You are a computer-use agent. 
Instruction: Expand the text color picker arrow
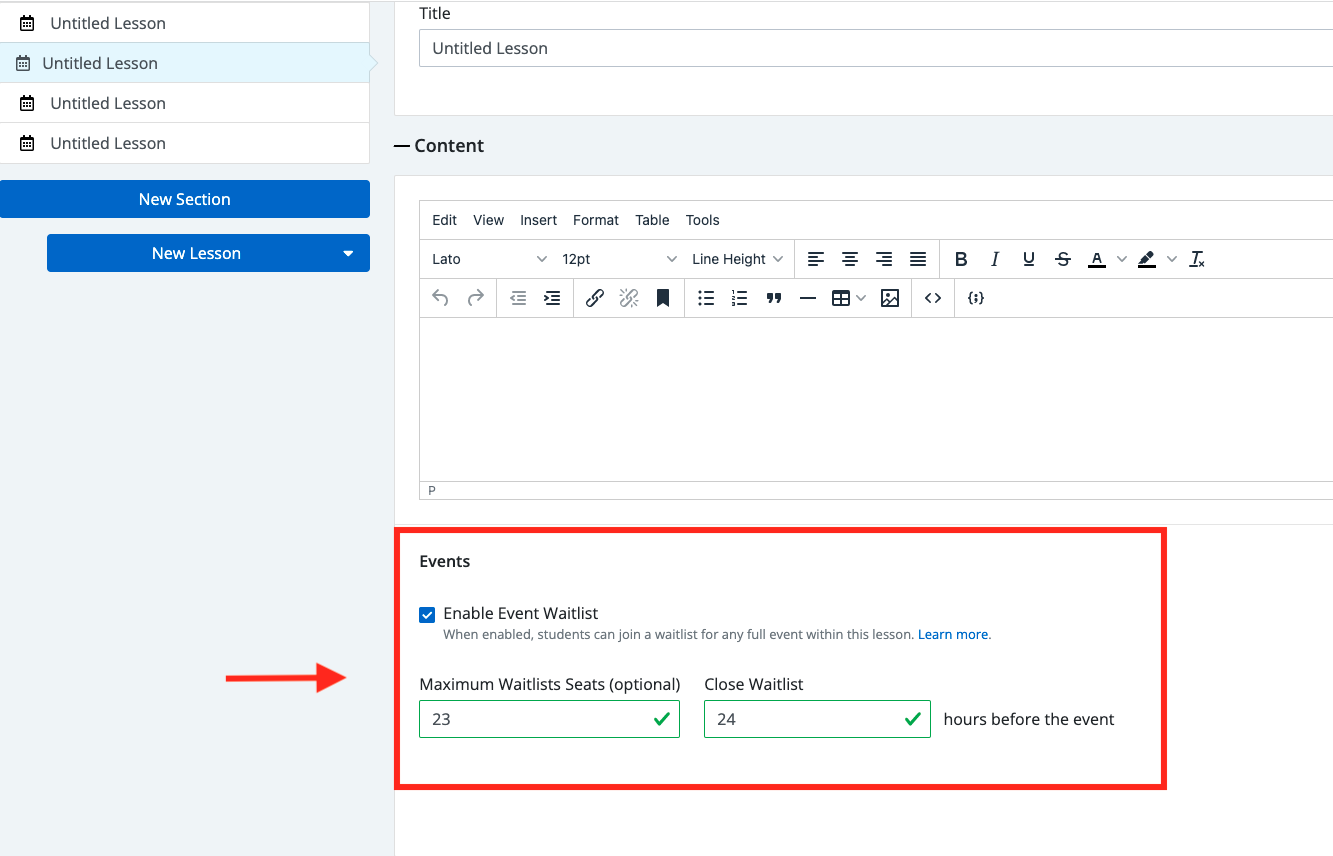pos(1121,259)
